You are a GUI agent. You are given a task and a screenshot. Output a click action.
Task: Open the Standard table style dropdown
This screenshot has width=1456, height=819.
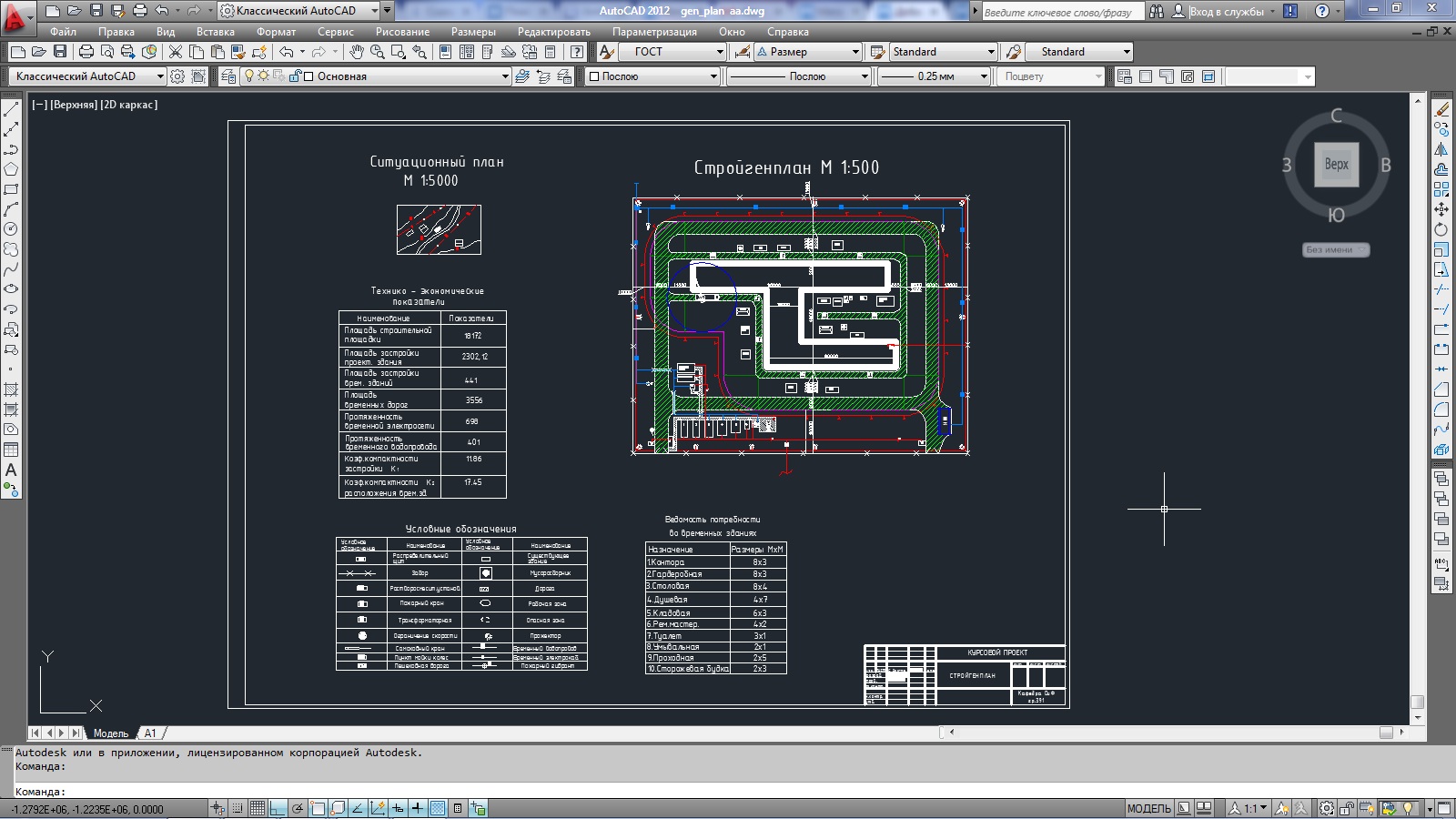click(x=991, y=52)
